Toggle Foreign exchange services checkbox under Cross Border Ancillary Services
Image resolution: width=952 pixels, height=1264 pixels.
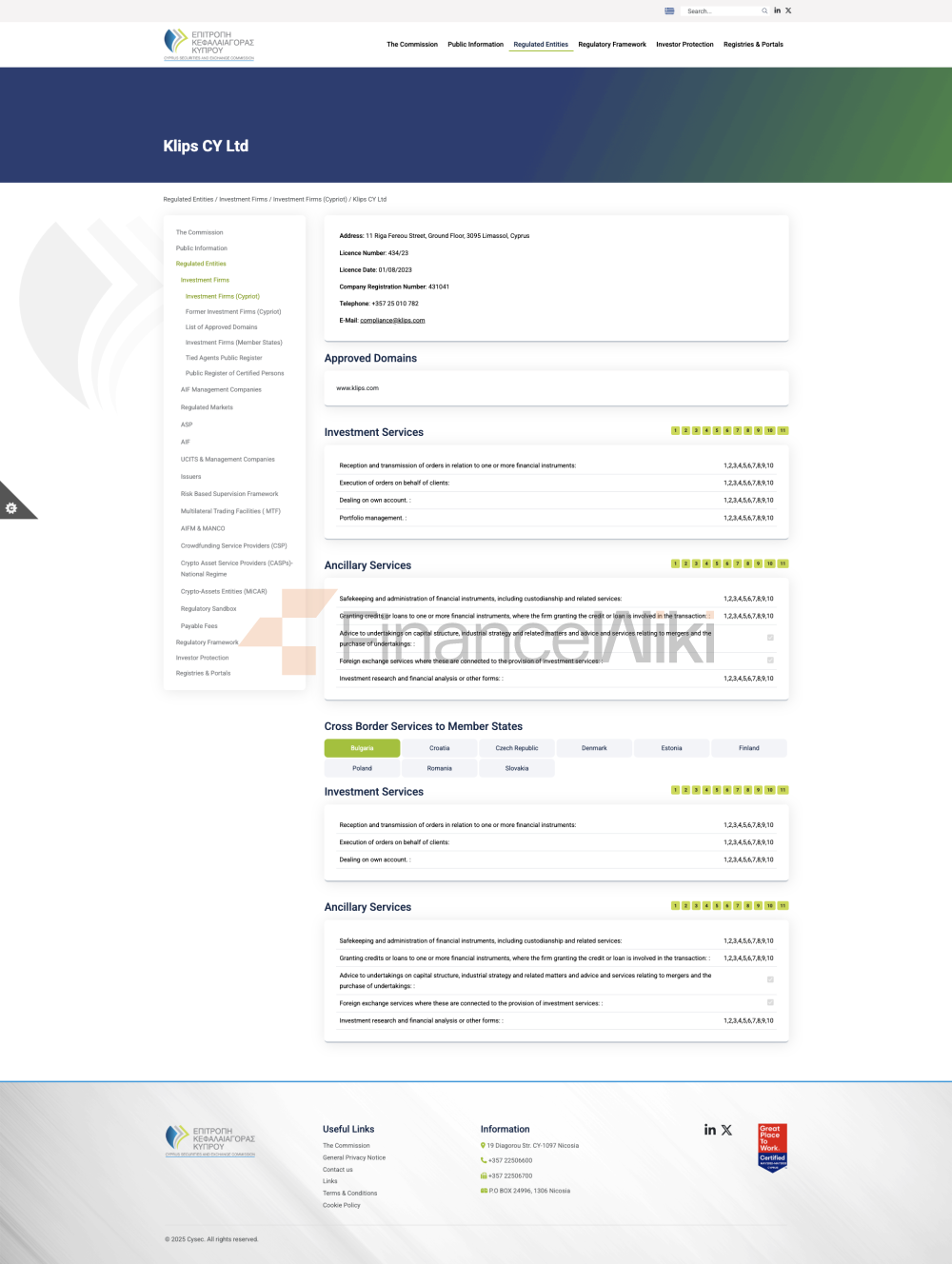(770, 1002)
